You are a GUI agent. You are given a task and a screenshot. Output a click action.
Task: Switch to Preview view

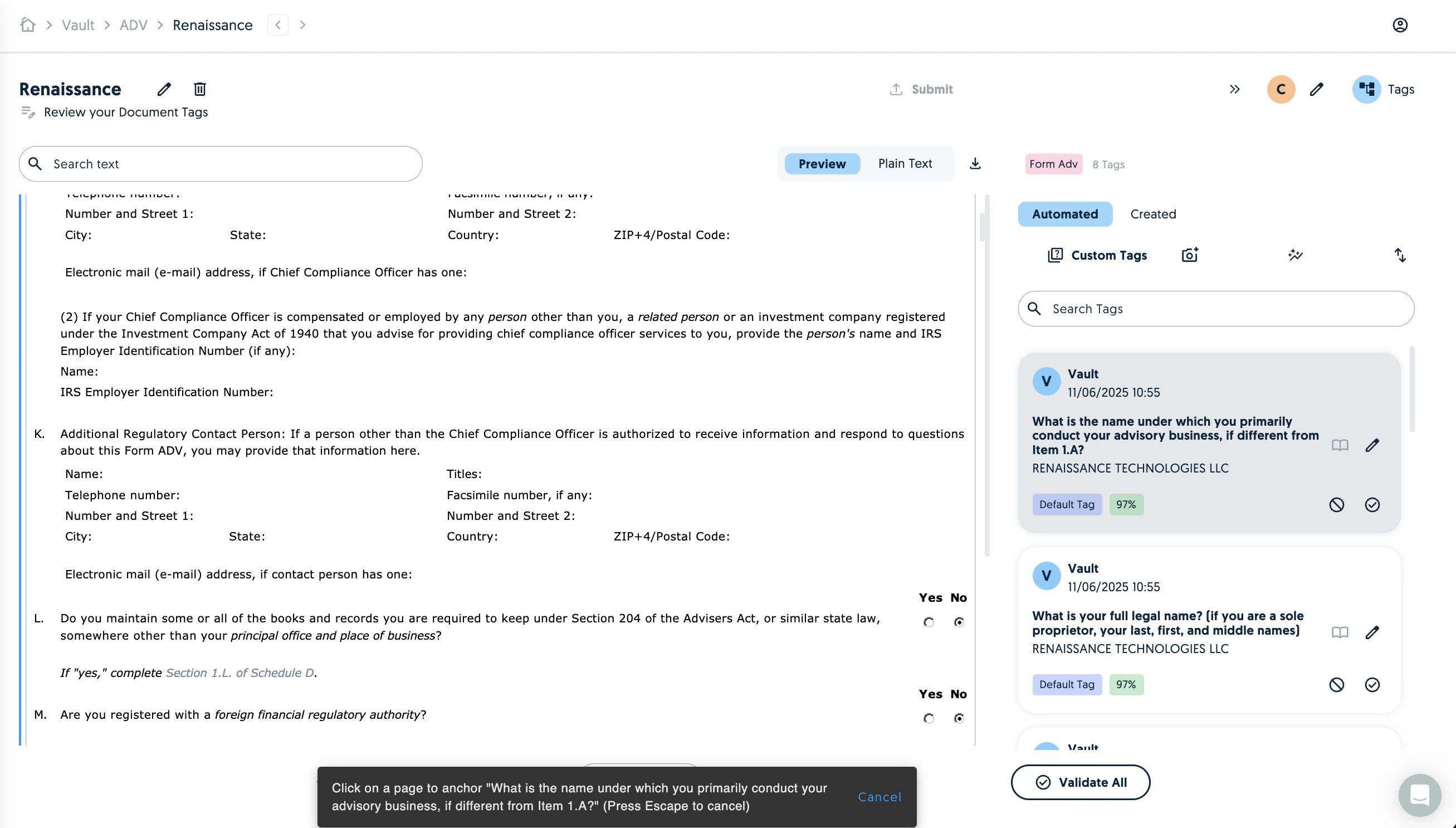pos(822,164)
